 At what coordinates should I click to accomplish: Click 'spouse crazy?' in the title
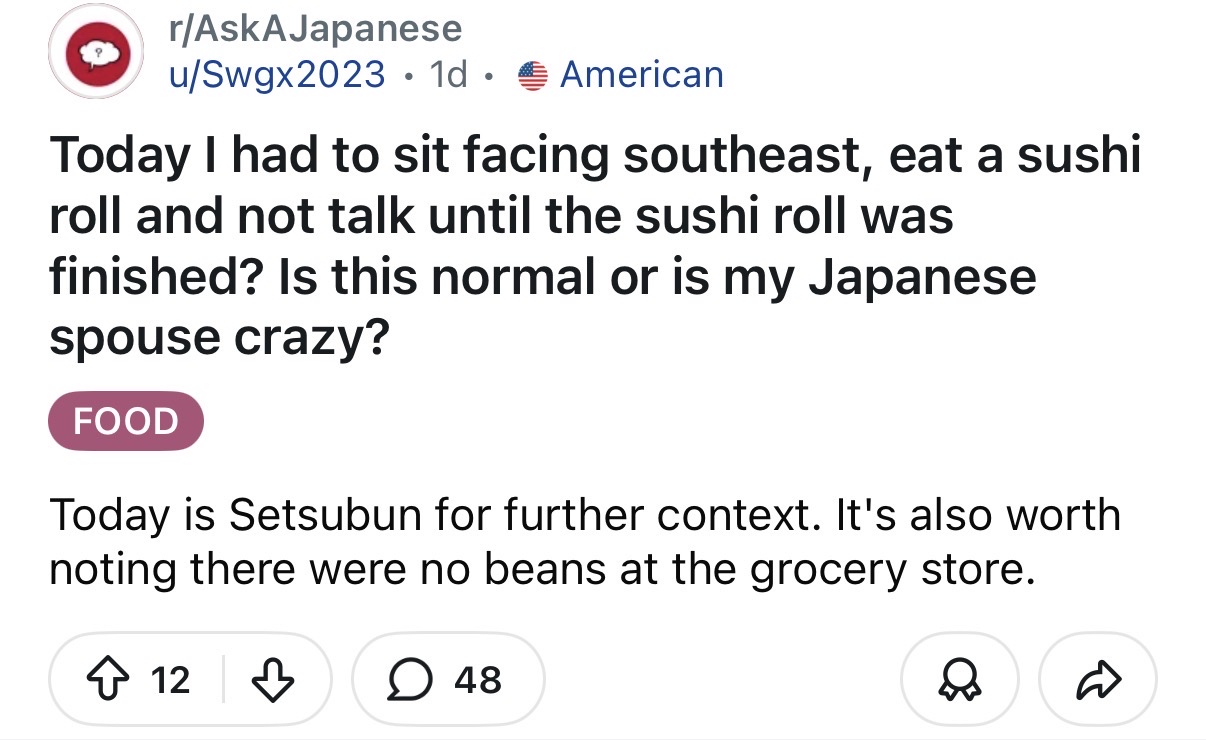click(219, 339)
